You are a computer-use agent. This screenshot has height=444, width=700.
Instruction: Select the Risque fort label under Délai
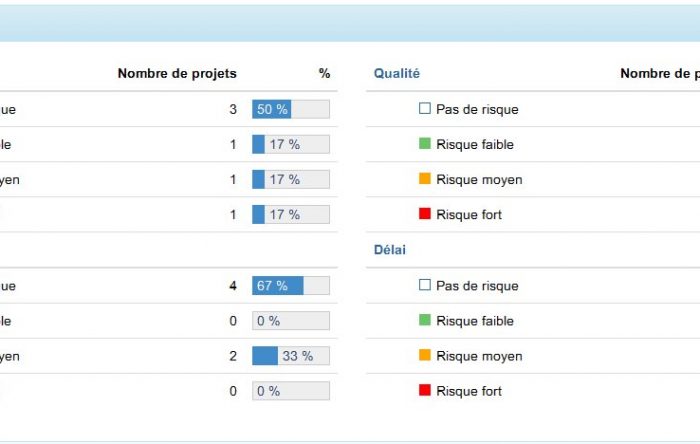pos(469,391)
